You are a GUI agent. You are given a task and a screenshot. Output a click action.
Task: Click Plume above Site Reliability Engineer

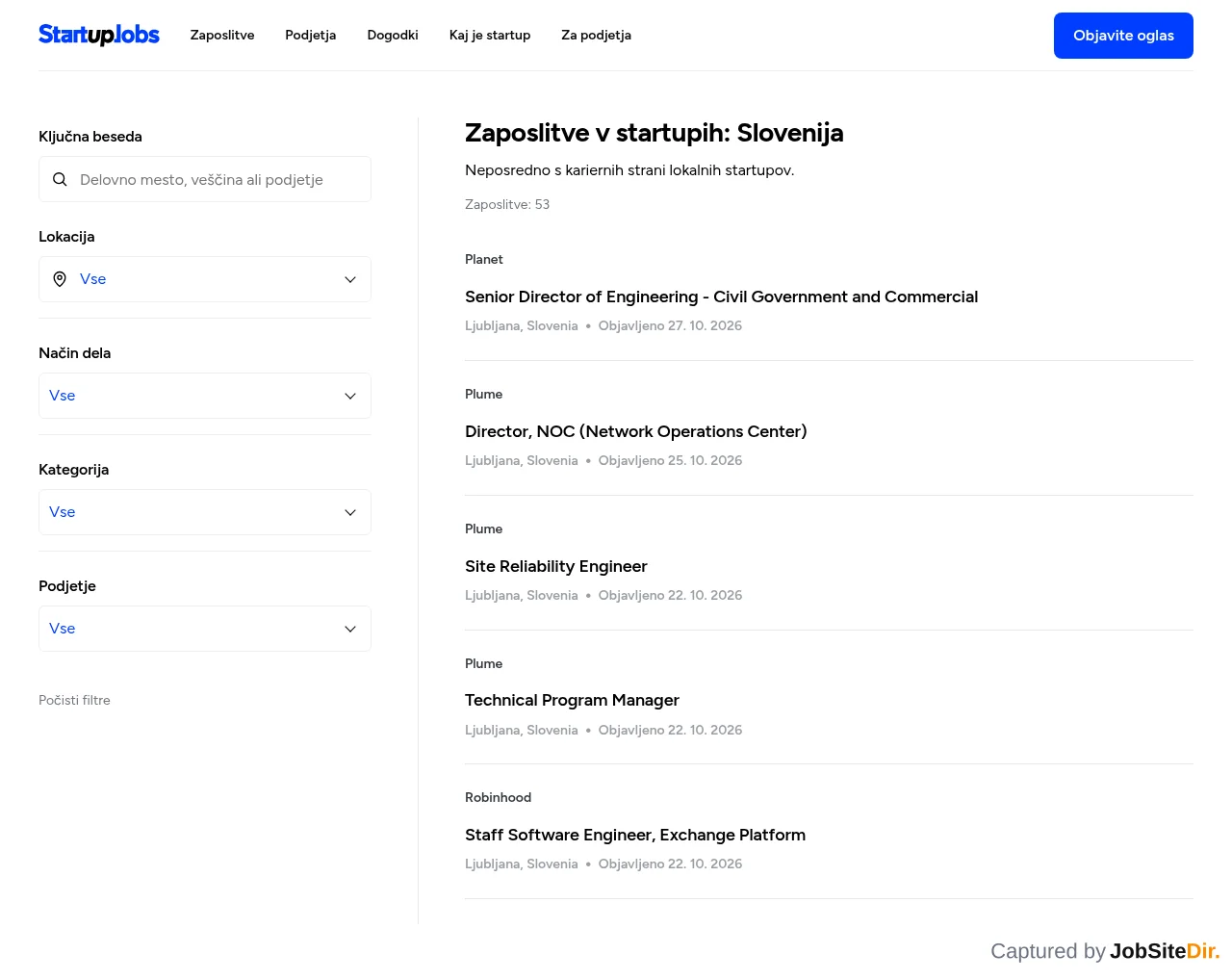pyautogui.click(x=483, y=529)
